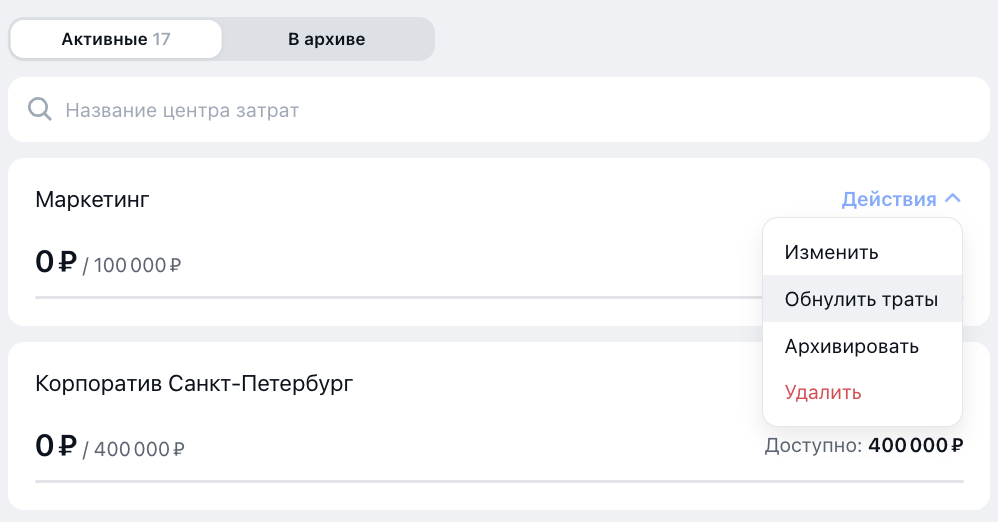This screenshot has height=522, width=998.
Task: Open the Корпоратив Санкт-Петербург title
Action: click(x=194, y=383)
